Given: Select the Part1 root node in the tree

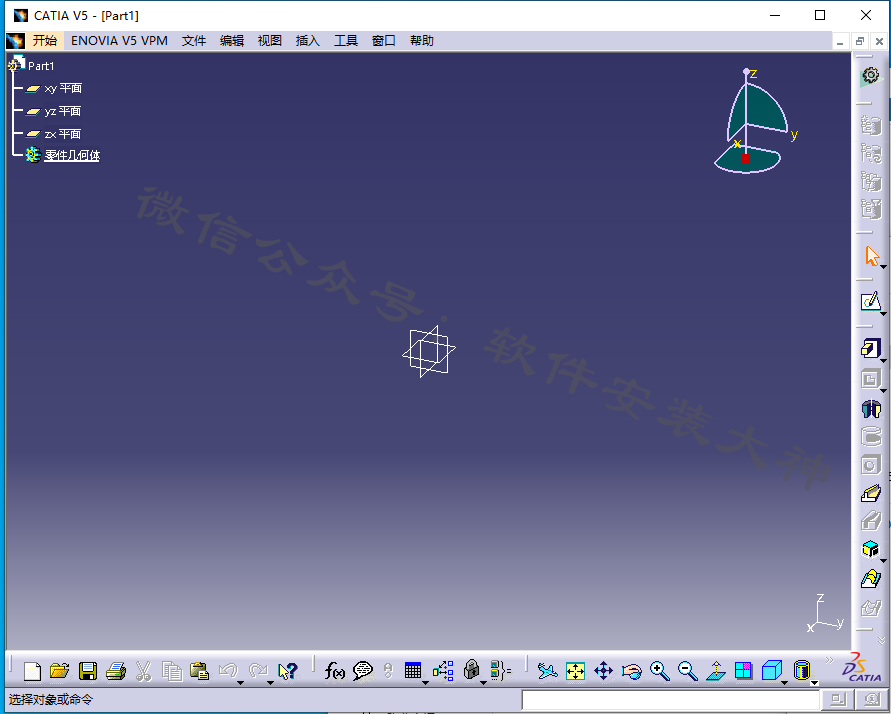Looking at the screenshot, I should coord(41,66).
